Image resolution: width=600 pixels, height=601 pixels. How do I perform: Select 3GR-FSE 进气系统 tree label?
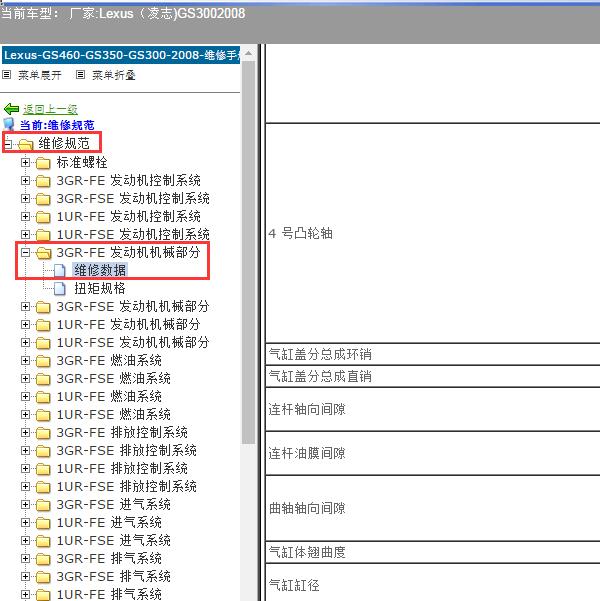coord(113,504)
